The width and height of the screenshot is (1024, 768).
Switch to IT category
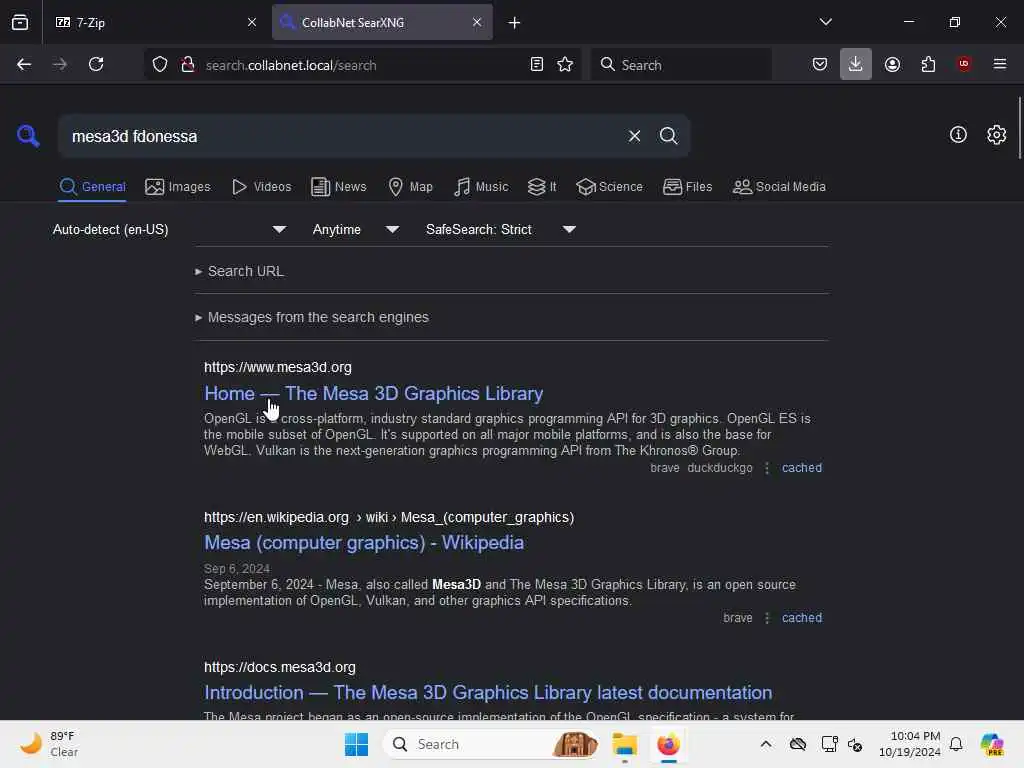(x=542, y=187)
